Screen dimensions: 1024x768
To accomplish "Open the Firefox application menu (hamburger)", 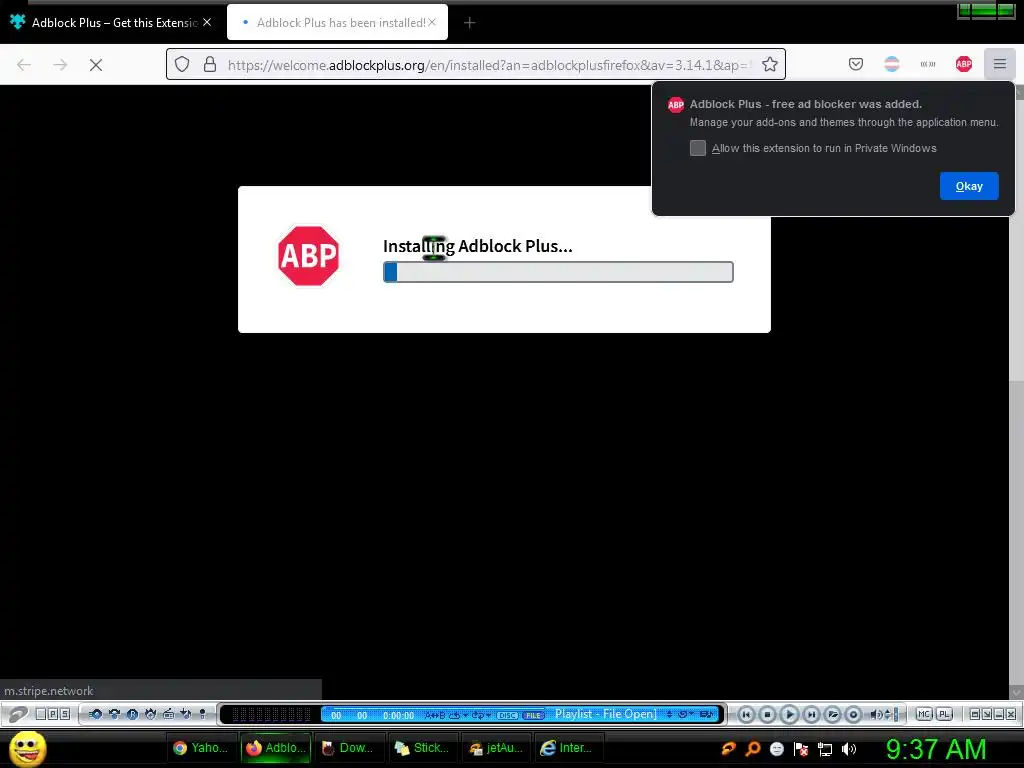I will pos(1000,64).
